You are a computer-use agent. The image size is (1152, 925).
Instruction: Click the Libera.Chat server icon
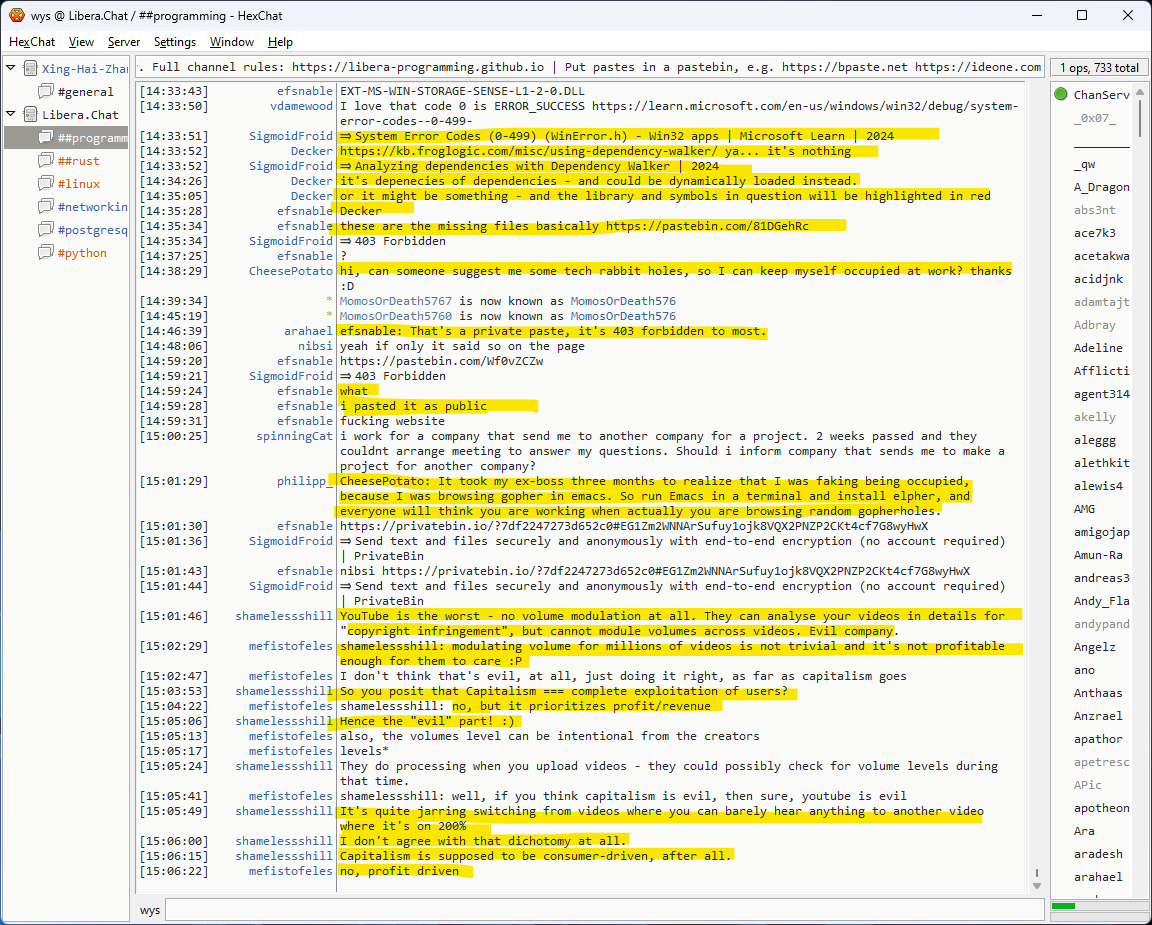pos(30,115)
